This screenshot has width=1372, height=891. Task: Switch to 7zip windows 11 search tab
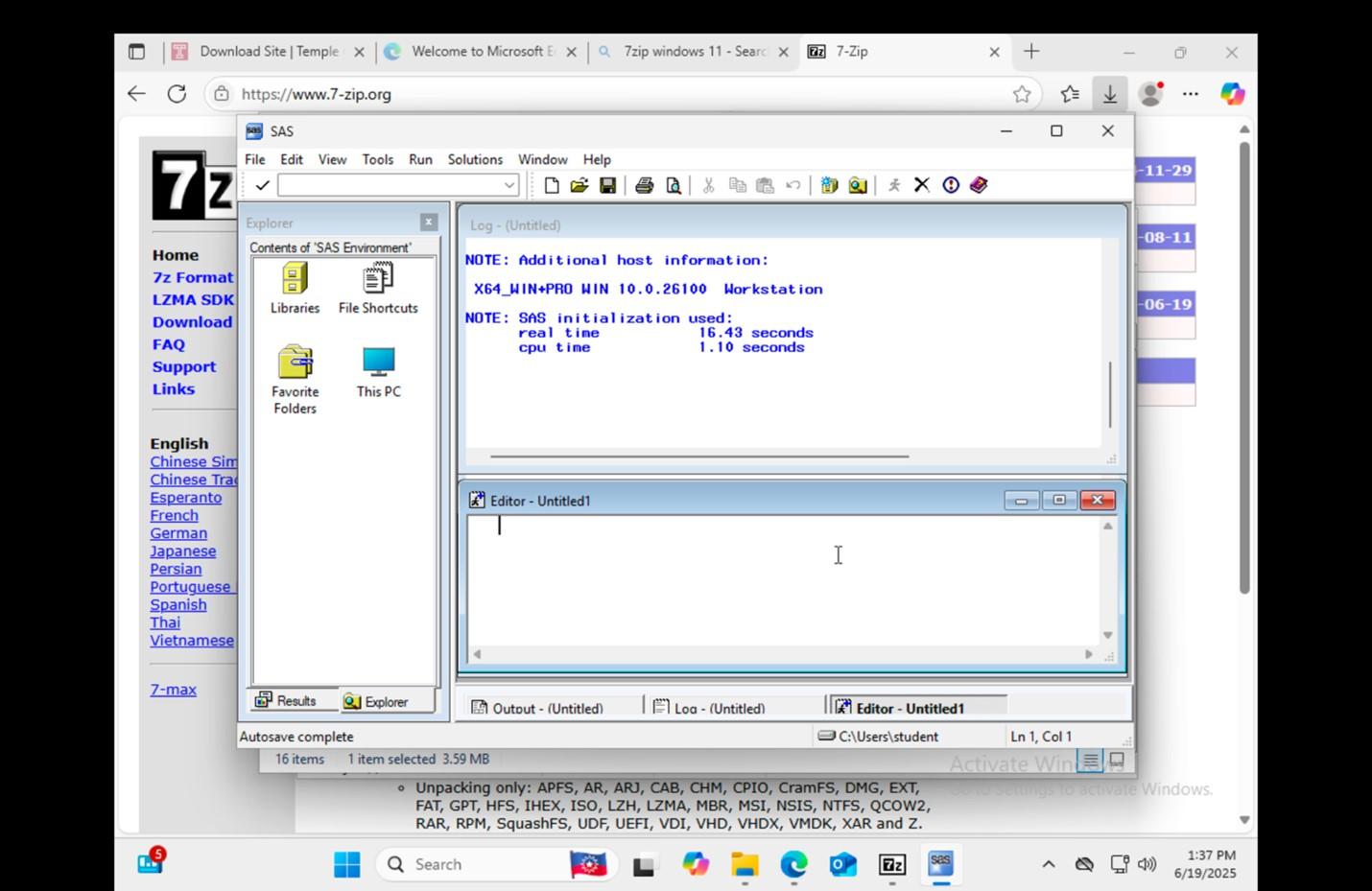693,52
